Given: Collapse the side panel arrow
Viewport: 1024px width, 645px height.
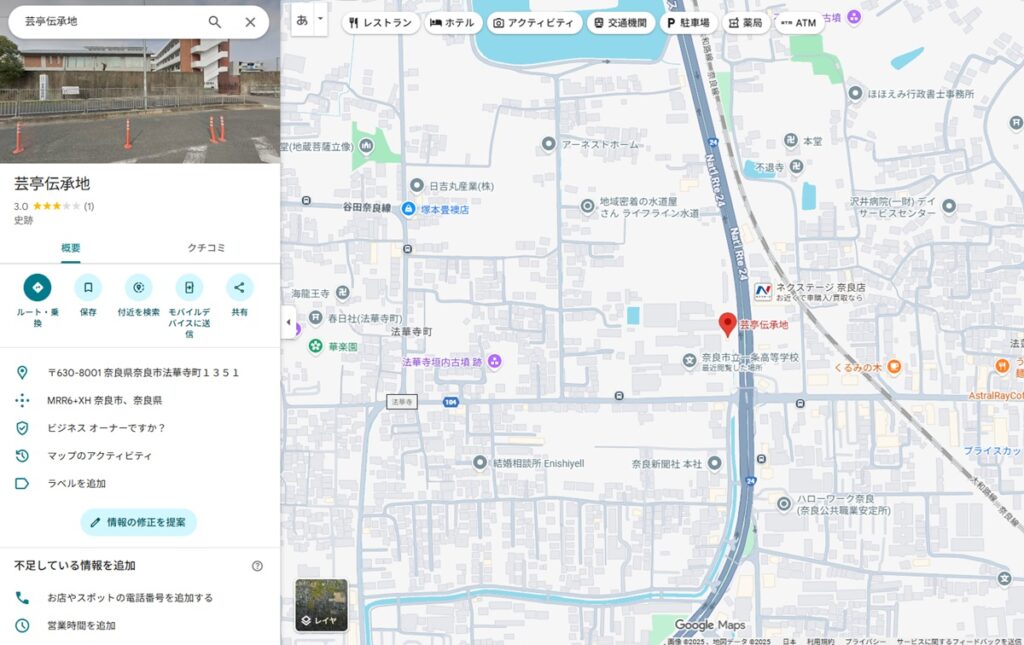Looking at the screenshot, I should click(x=289, y=323).
